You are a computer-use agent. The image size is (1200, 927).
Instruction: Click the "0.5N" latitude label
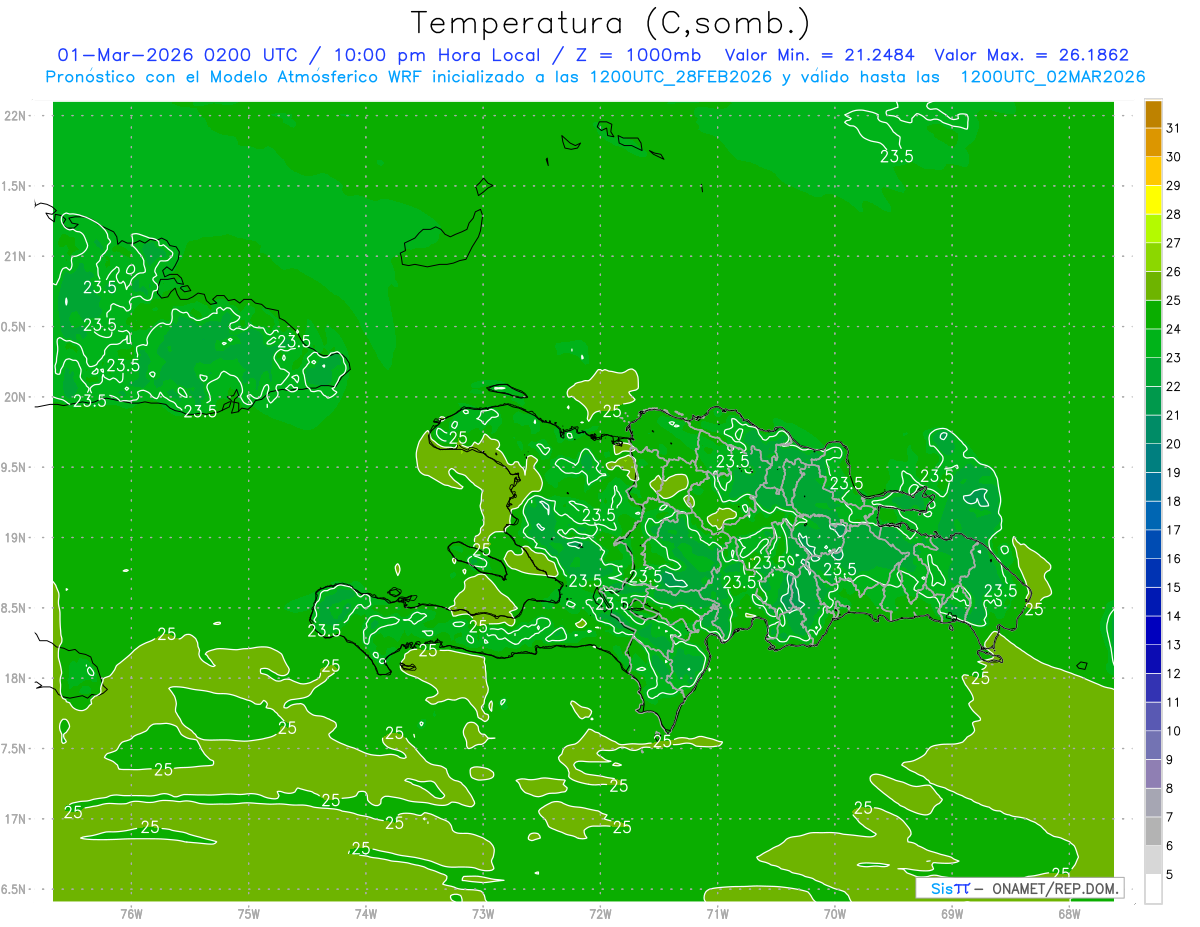coord(15,327)
